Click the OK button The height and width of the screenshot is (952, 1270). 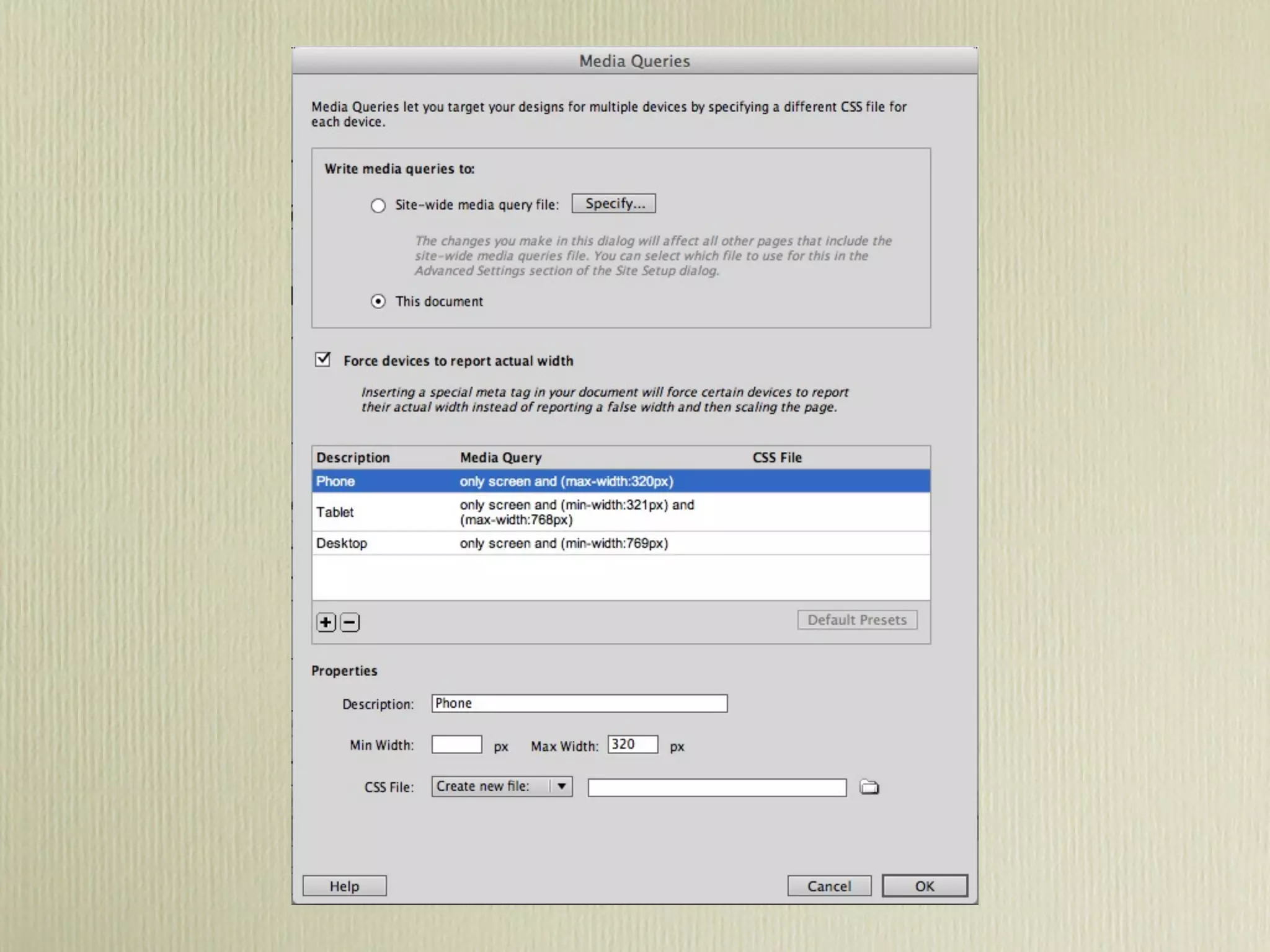(924, 886)
